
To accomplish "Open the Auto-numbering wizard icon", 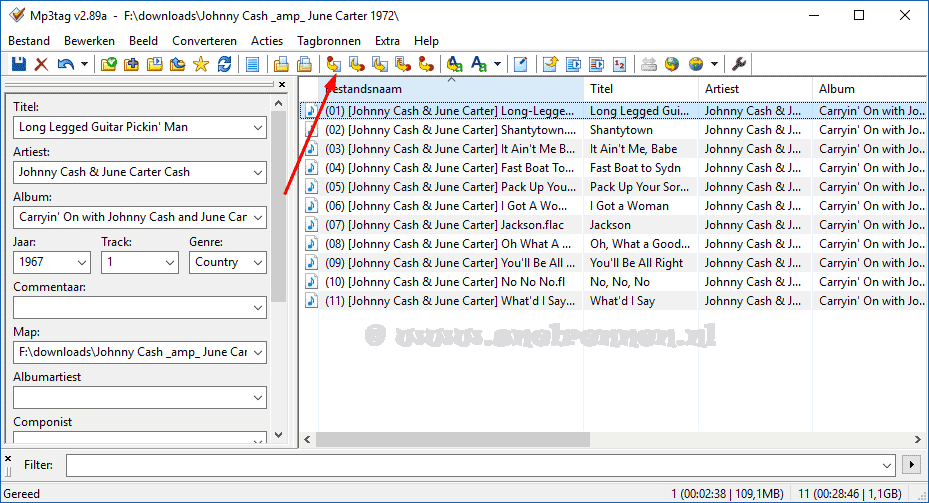I will pyautogui.click(x=620, y=64).
